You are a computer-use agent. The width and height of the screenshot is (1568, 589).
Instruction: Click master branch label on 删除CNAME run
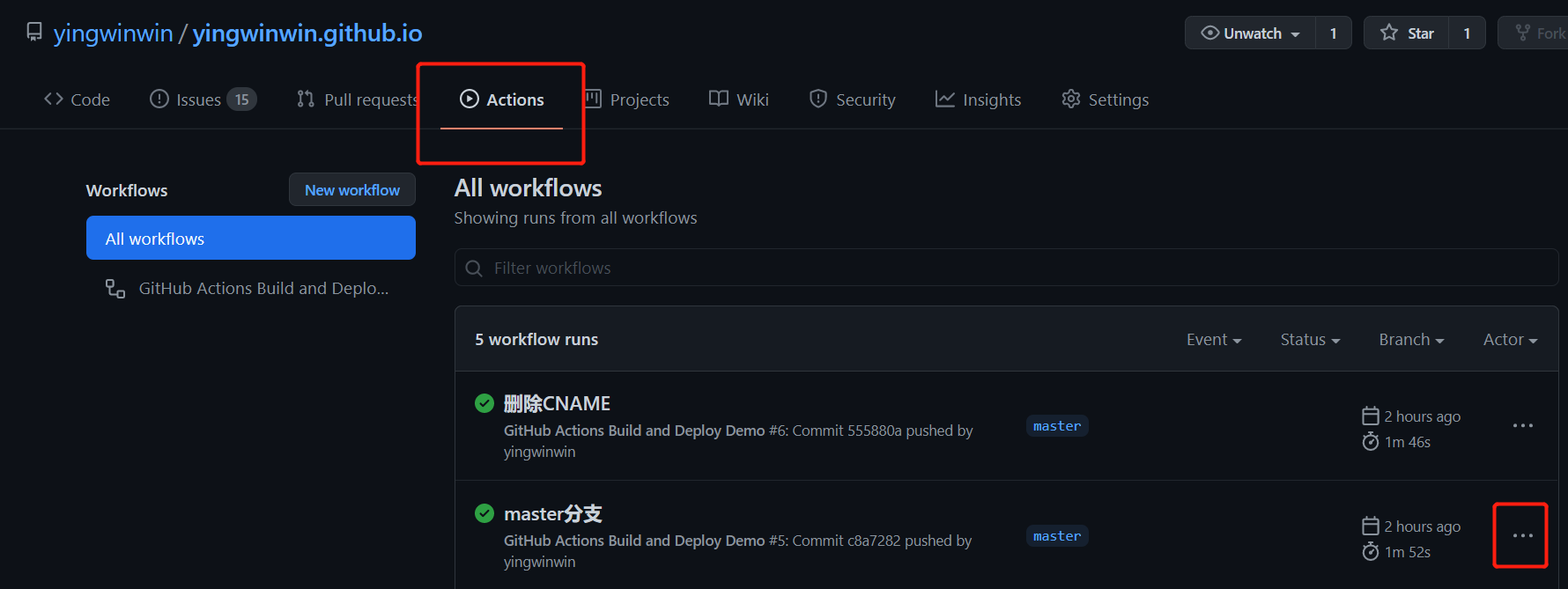1057,426
